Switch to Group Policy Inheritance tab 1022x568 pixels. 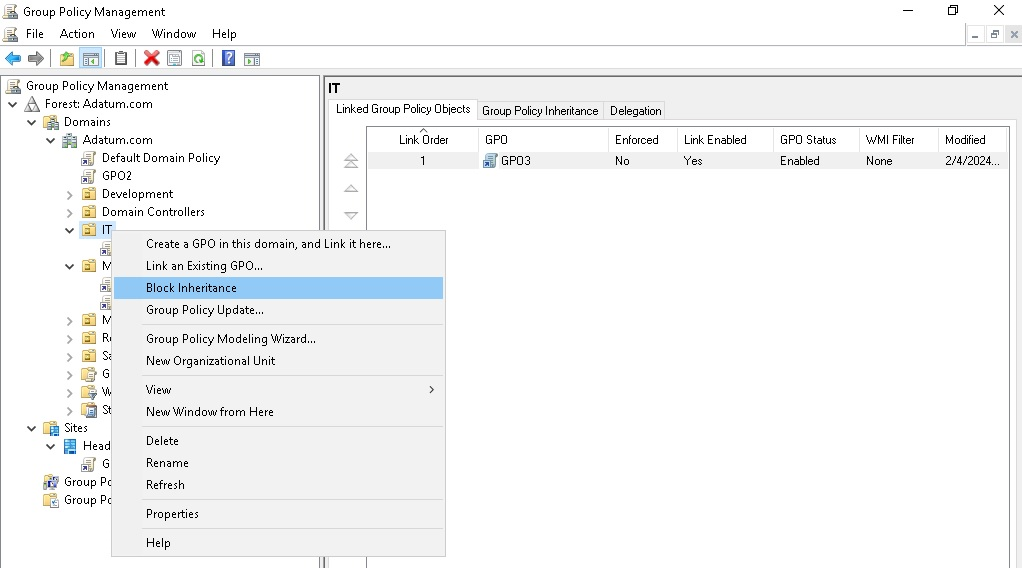click(540, 111)
